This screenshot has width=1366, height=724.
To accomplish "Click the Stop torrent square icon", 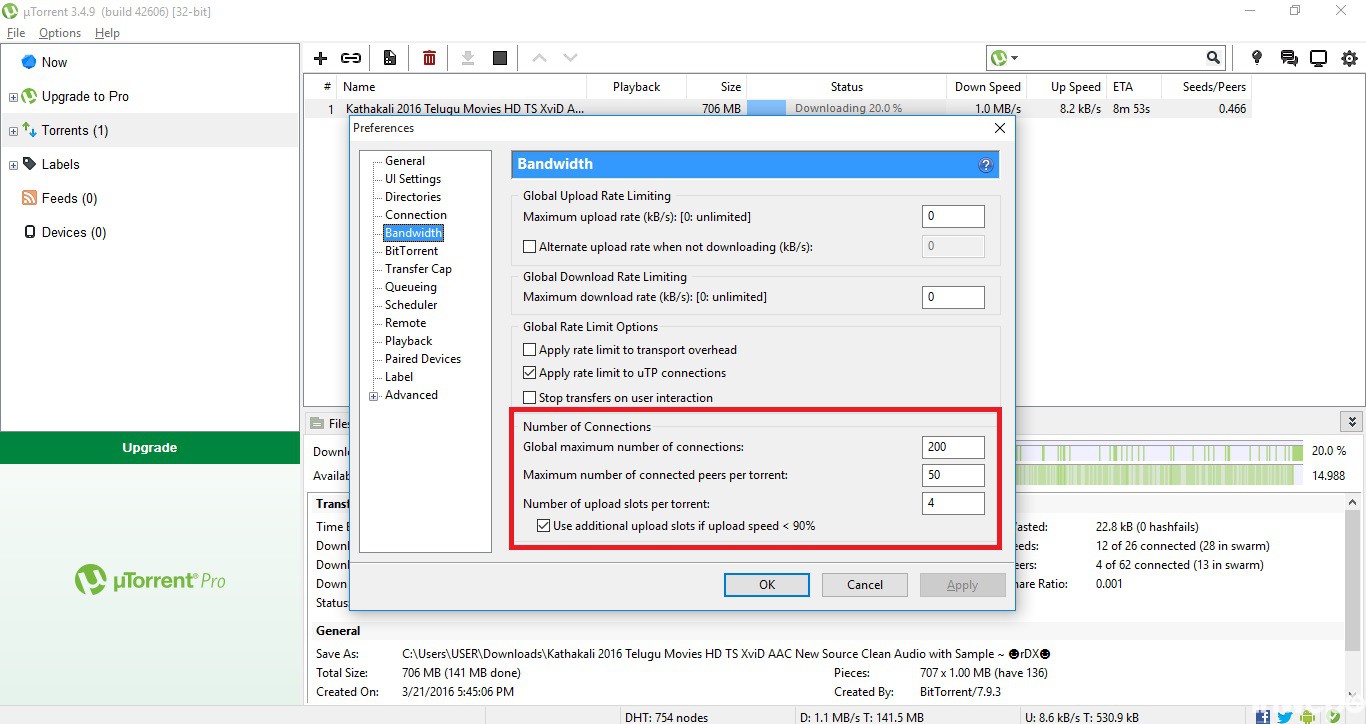I will 500,58.
